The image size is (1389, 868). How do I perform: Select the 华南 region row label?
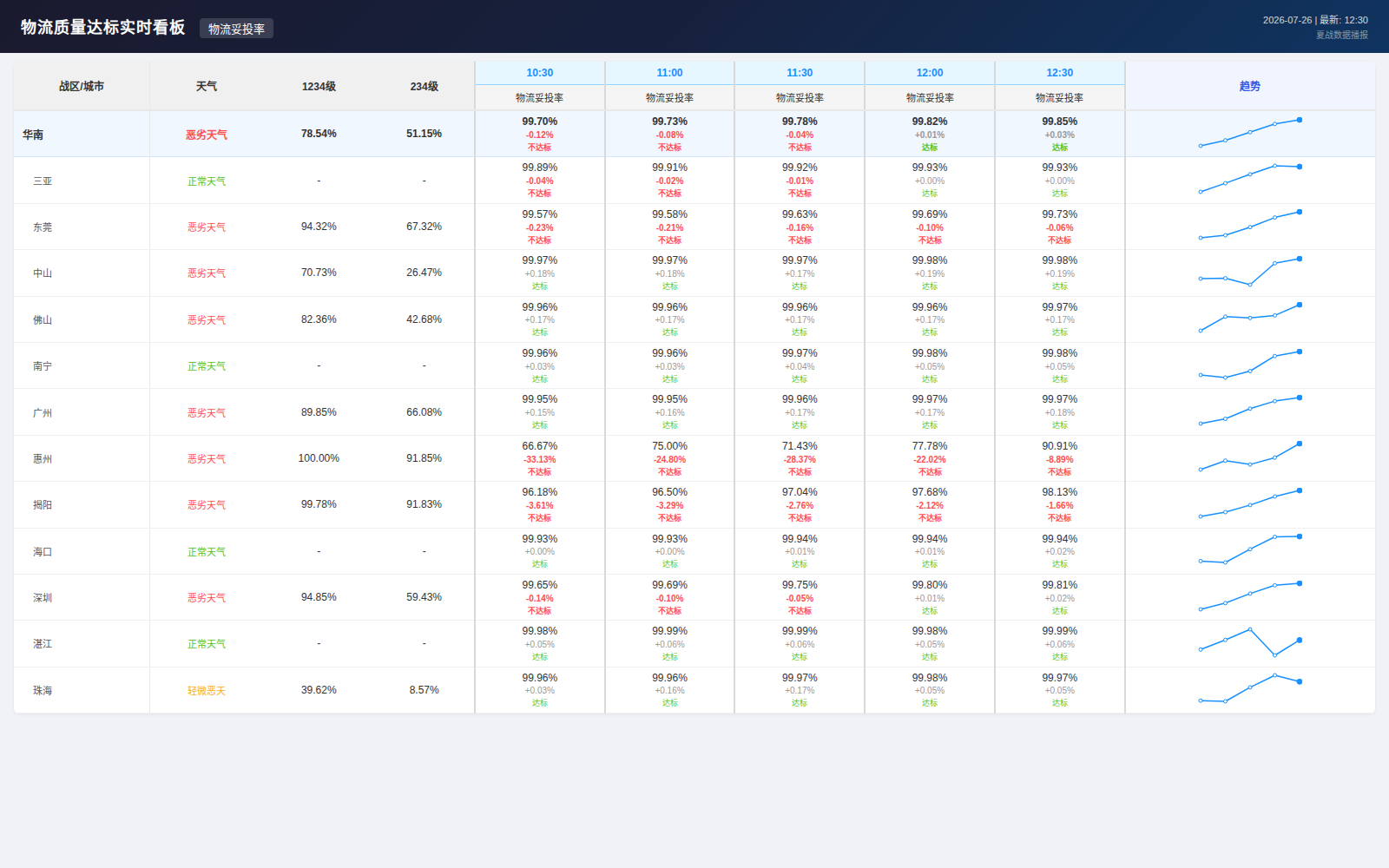point(33,135)
